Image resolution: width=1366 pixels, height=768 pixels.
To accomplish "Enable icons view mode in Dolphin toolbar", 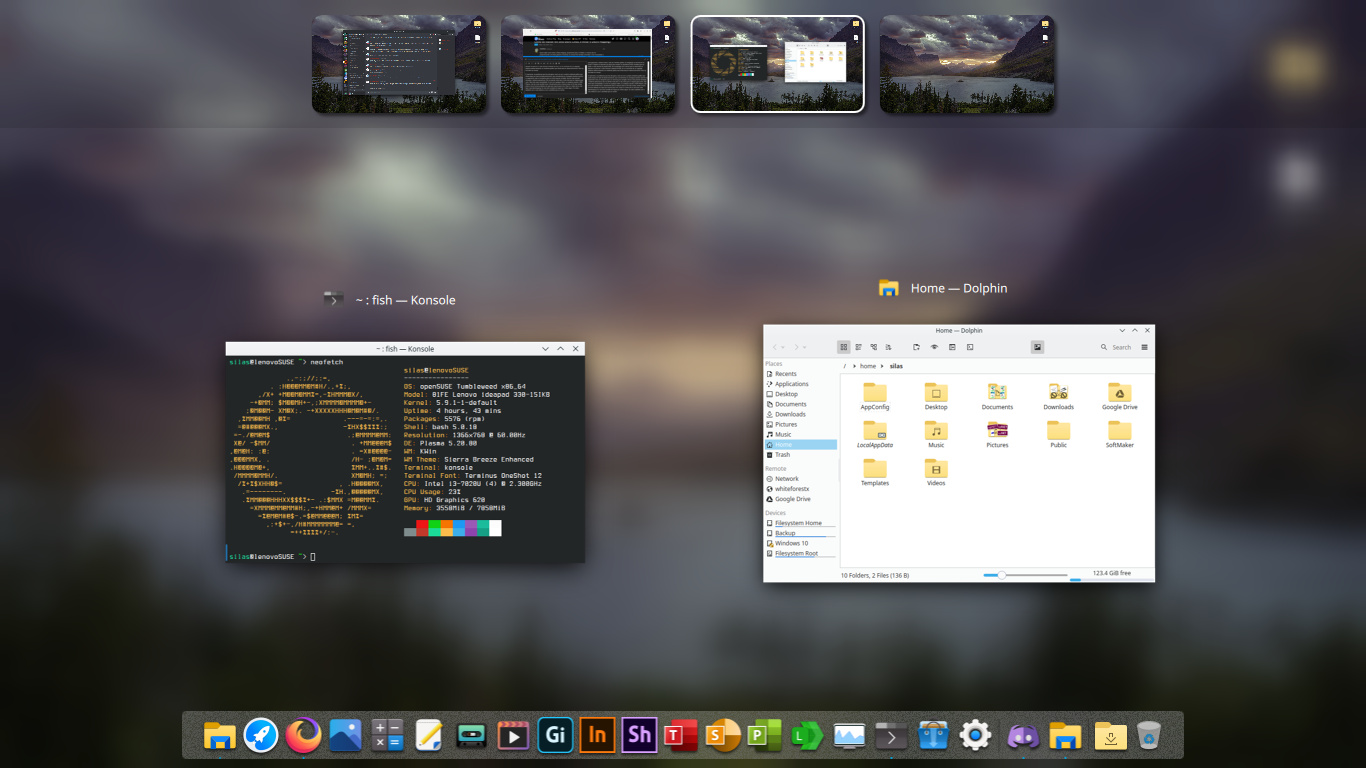I will tap(844, 347).
